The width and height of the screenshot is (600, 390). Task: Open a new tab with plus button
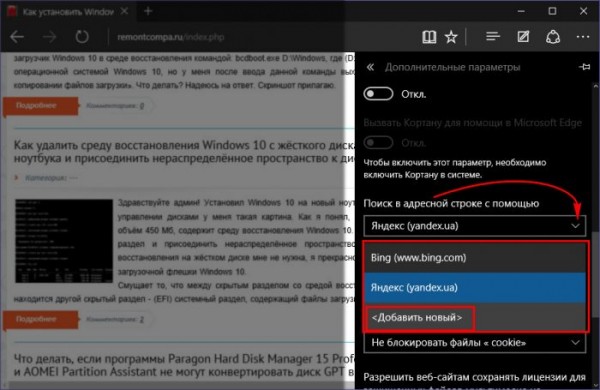tap(148, 11)
